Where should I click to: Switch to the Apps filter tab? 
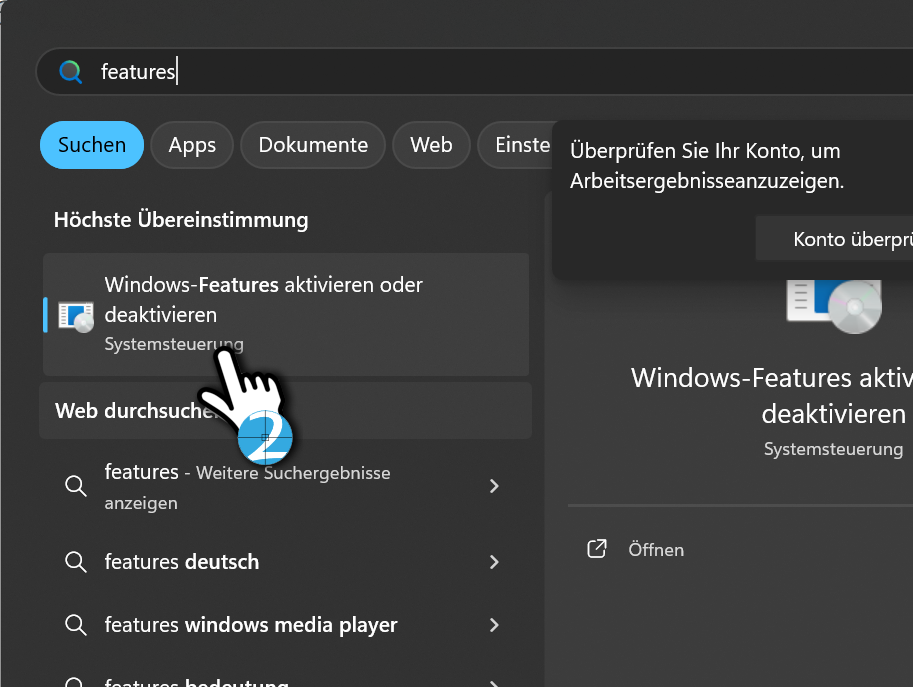(192, 145)
